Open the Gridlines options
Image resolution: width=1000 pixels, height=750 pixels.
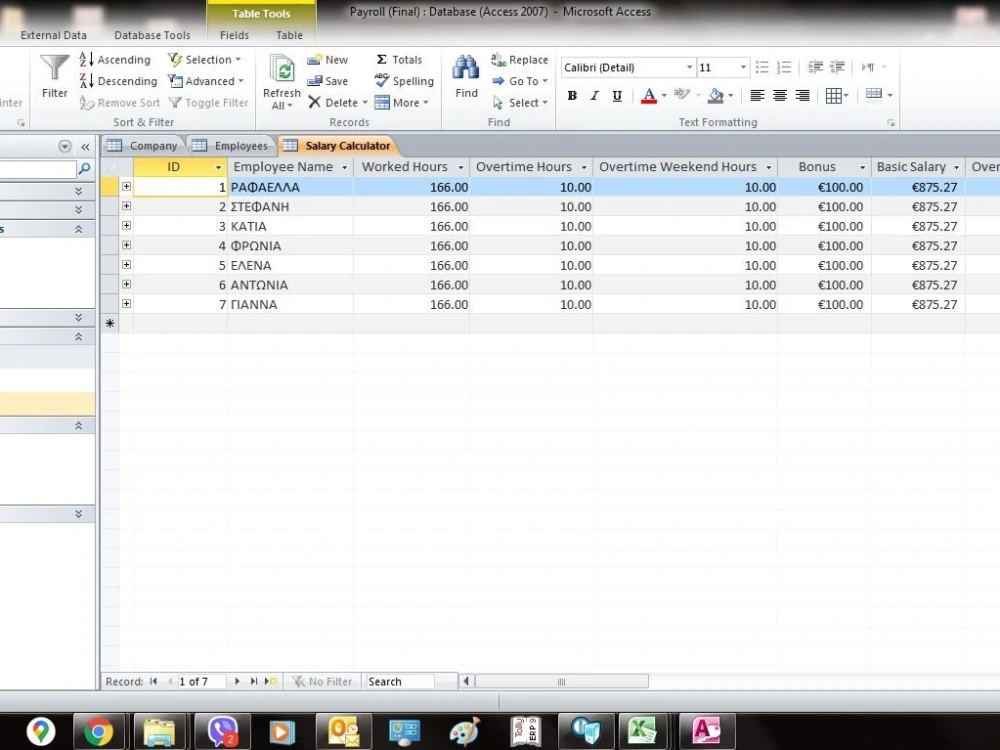[x=837, y=96]
